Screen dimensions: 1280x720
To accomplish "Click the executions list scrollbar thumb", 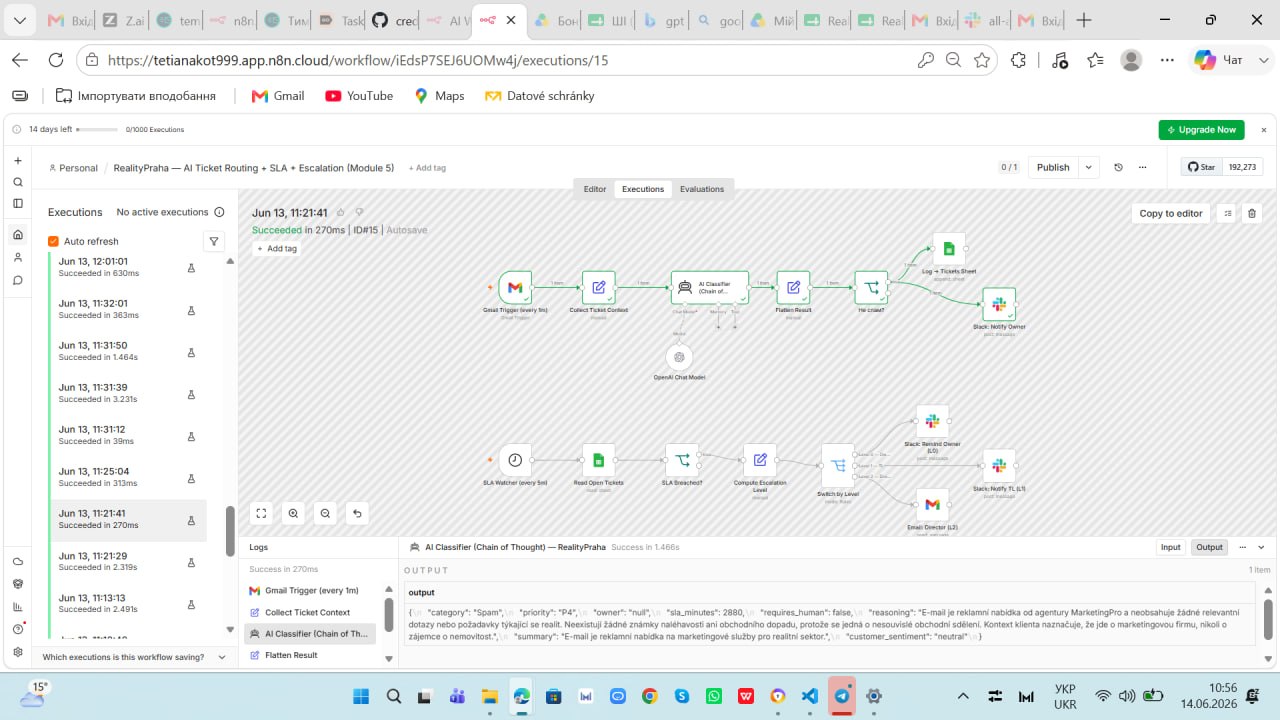I will [229, 530].
